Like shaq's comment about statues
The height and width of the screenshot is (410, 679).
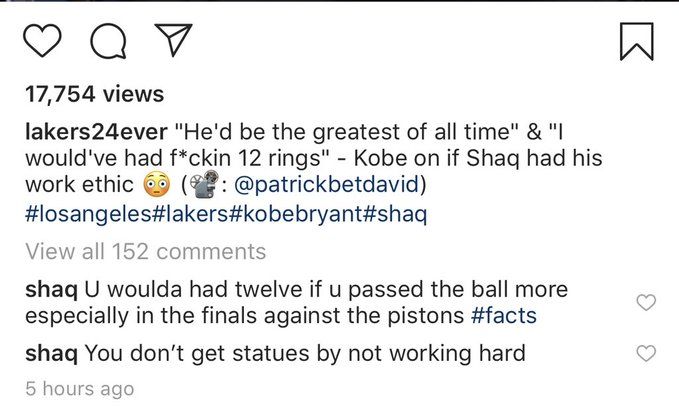tap(646, 353)
